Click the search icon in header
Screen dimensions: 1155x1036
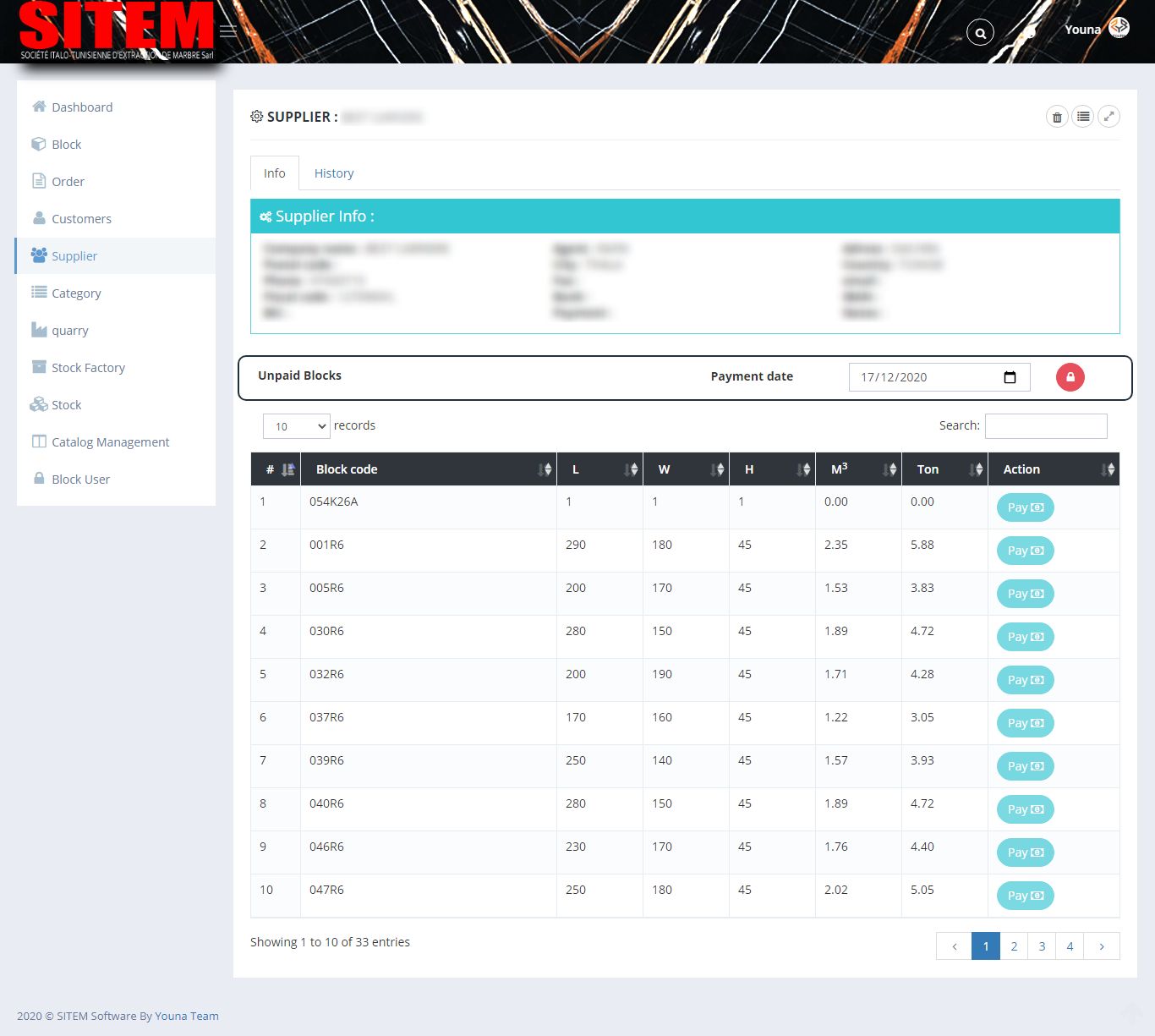(980, 33)
